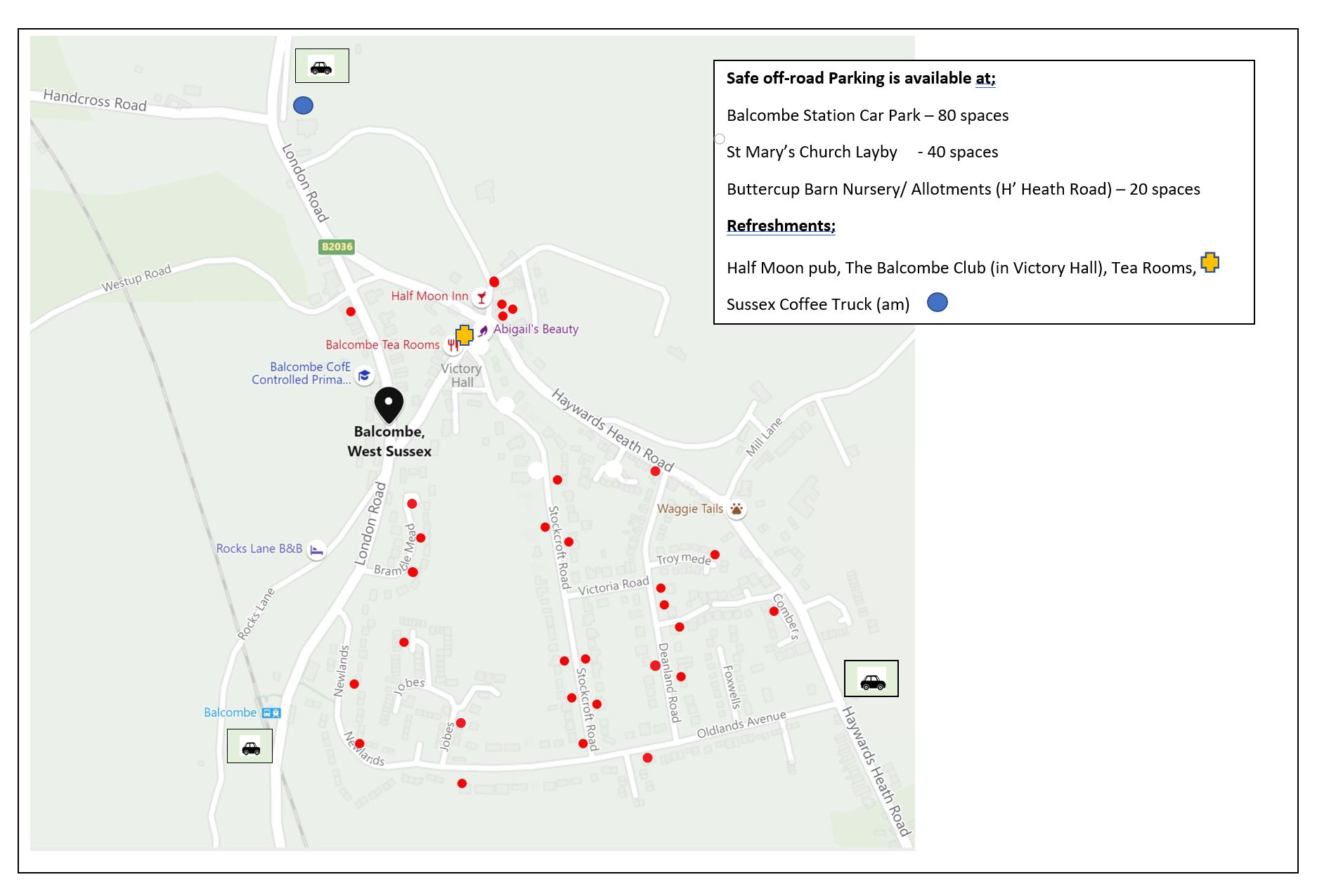Open the Balcombe railway station icon
Screen dimensions: 1317x896
271,713
